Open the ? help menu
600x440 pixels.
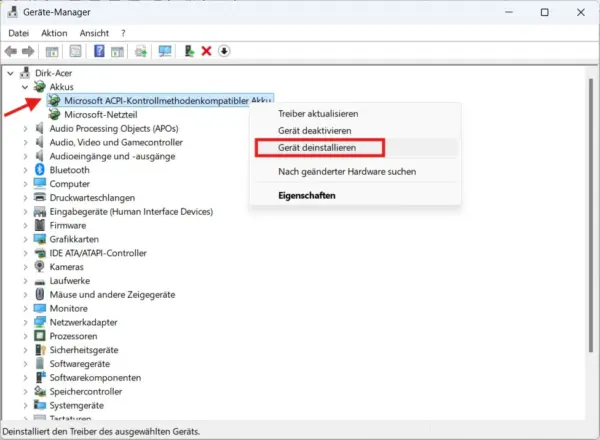pos(123,33)
